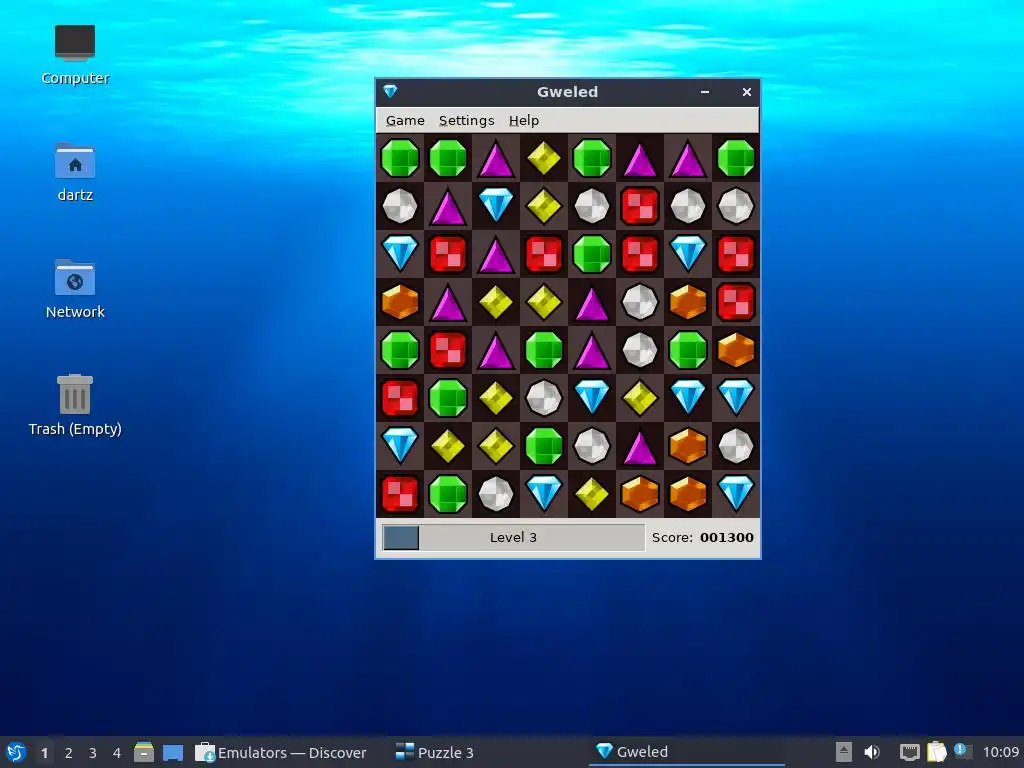The image size is (1024, 768).
Task: Open the Help menu
Action: click(524, 120)
